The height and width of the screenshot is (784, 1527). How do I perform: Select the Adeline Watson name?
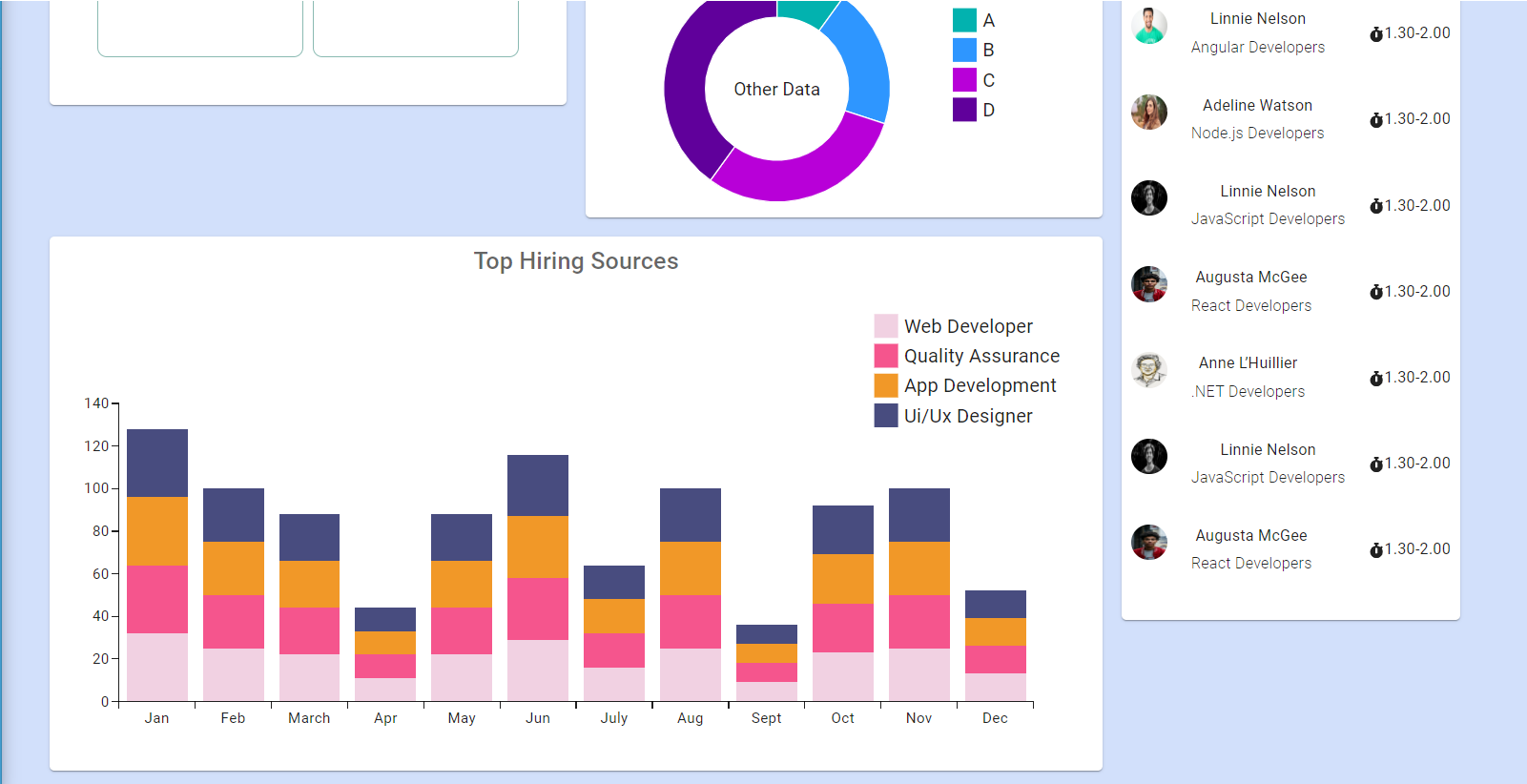coord(1257,105)
